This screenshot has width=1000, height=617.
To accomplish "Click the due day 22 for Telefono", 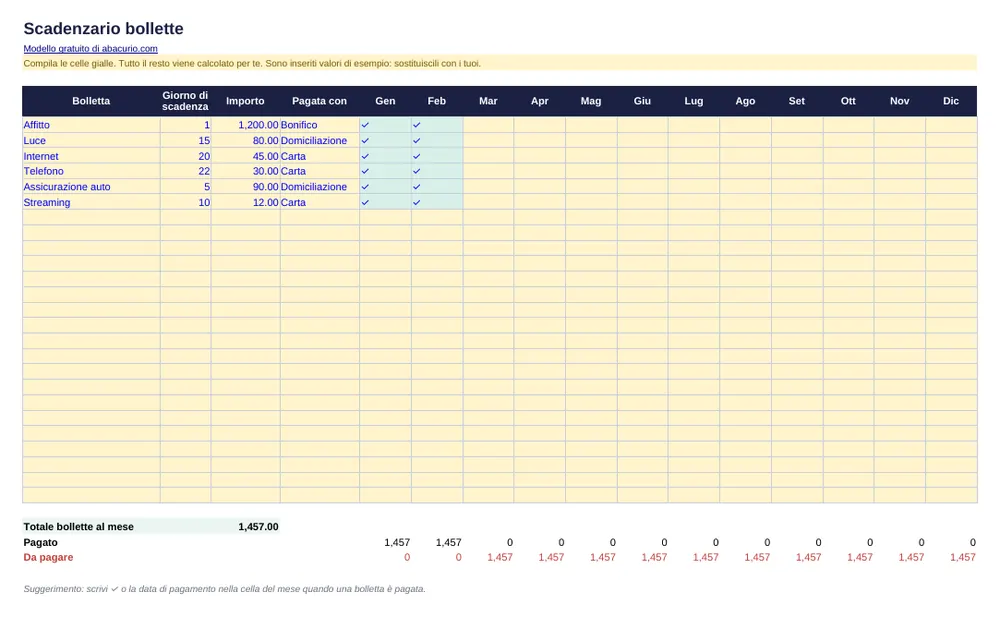I will [186, 171].
